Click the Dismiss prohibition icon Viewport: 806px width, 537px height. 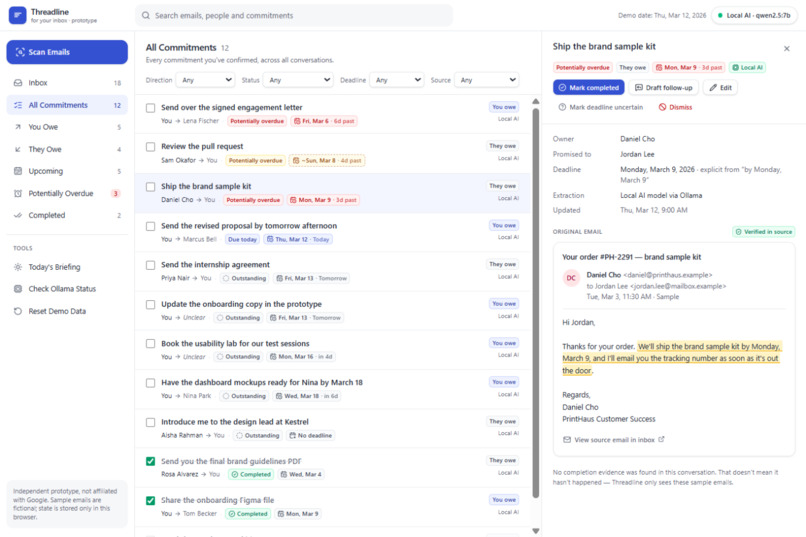[663, 107]
